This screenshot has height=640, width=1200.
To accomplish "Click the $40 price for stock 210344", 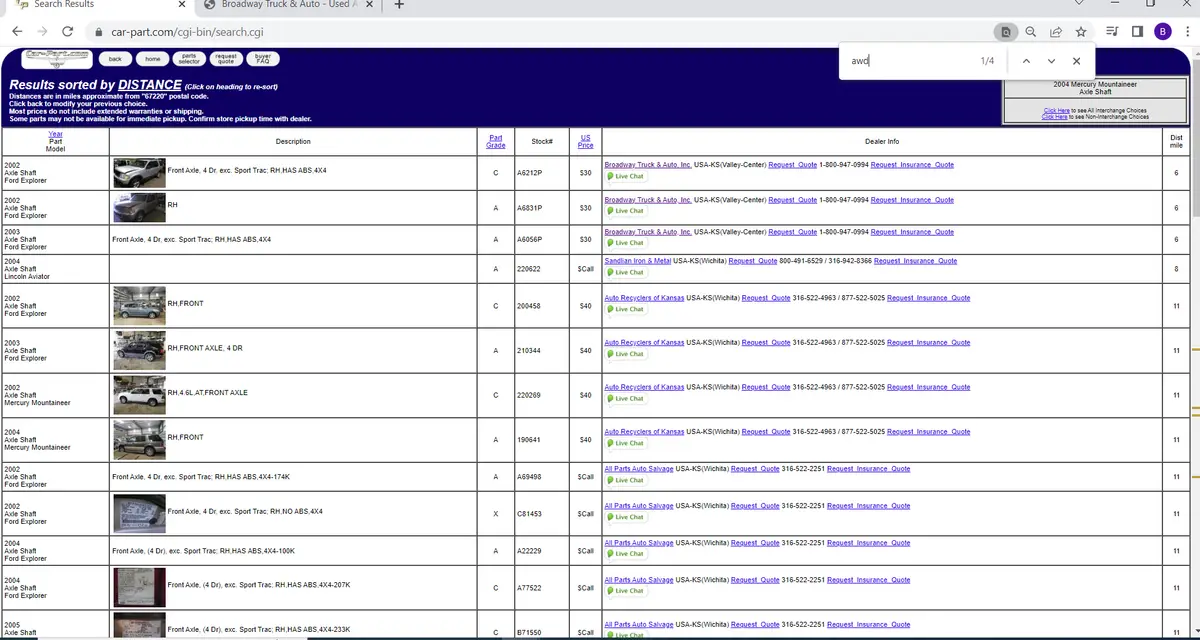I will click(x=586, y=351).
